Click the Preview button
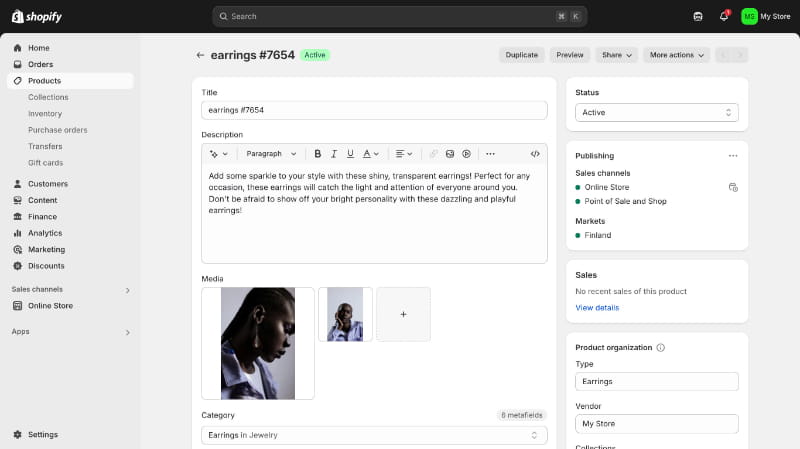 [x=569, y=55]
